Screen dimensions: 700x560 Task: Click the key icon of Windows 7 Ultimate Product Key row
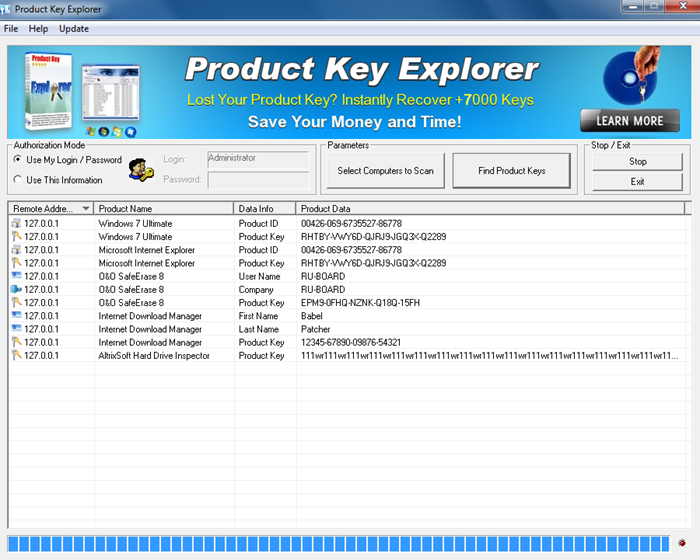pyautogui.click(x=16, y=236)
